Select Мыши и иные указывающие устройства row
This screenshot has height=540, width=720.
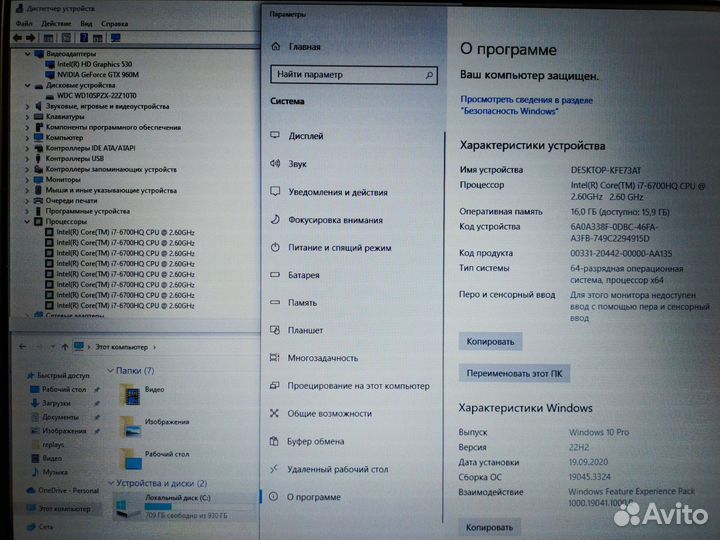point(111,190)
